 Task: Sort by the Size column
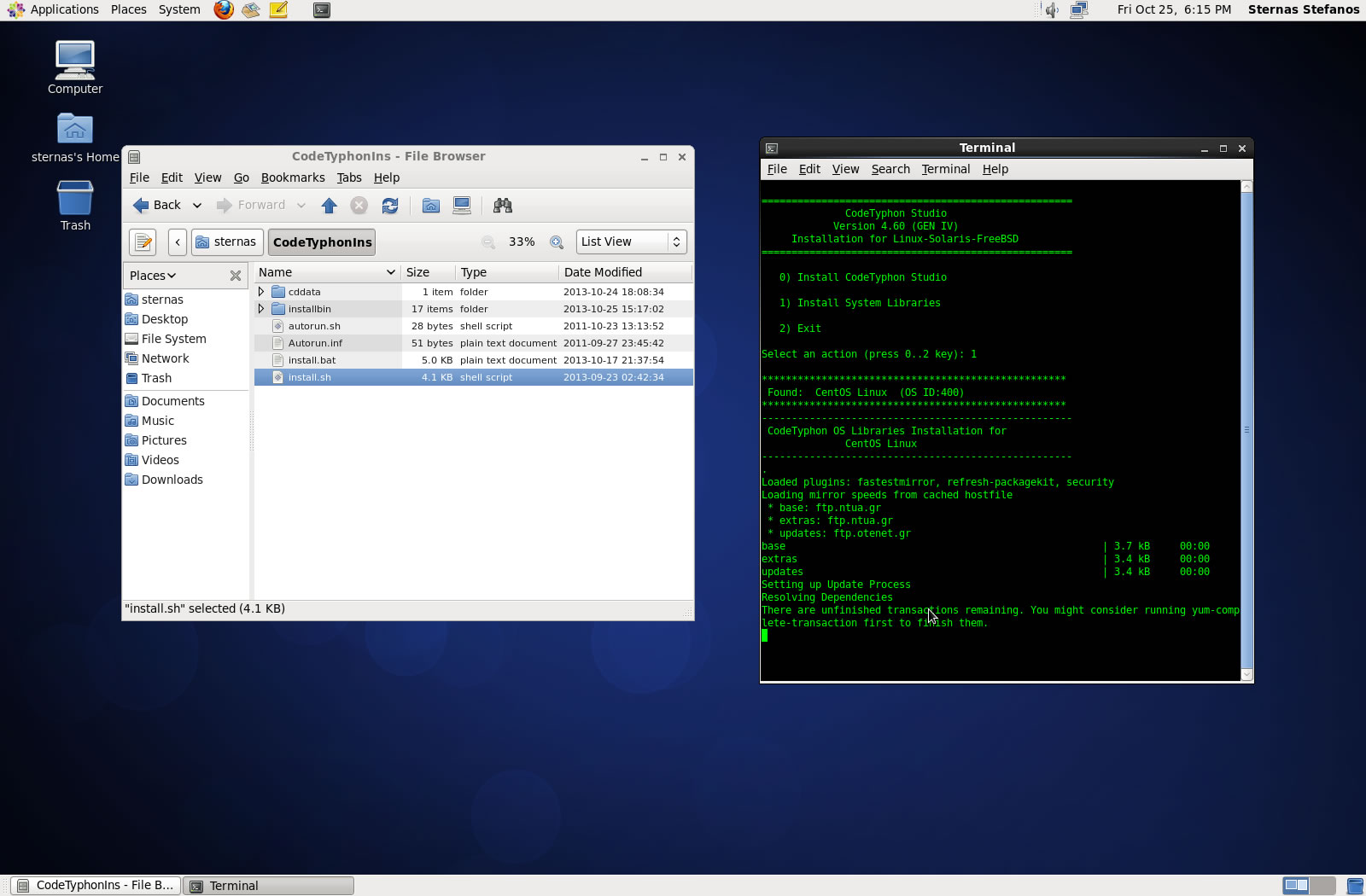point(428,272)
